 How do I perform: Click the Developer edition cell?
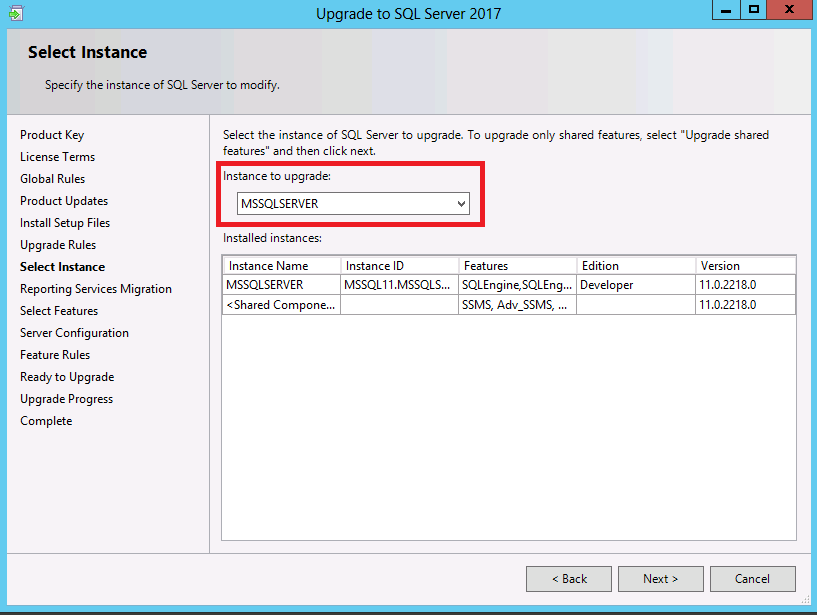(636, 285)
